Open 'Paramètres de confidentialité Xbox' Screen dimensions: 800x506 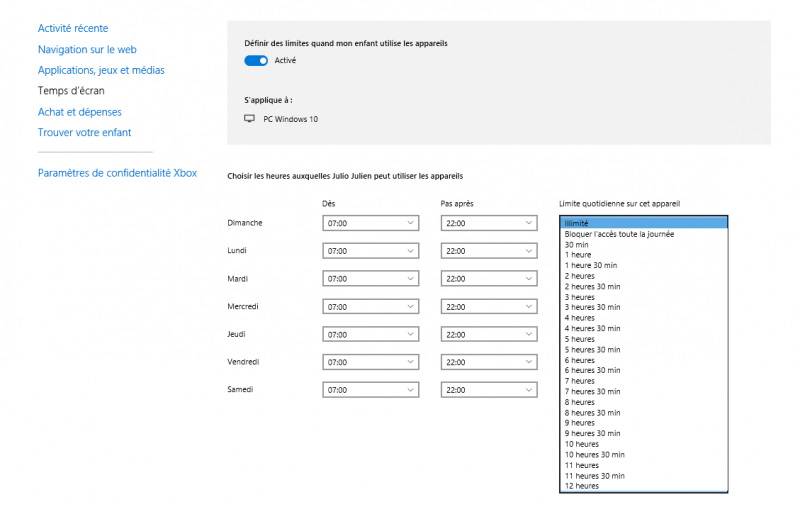(117, 173)
